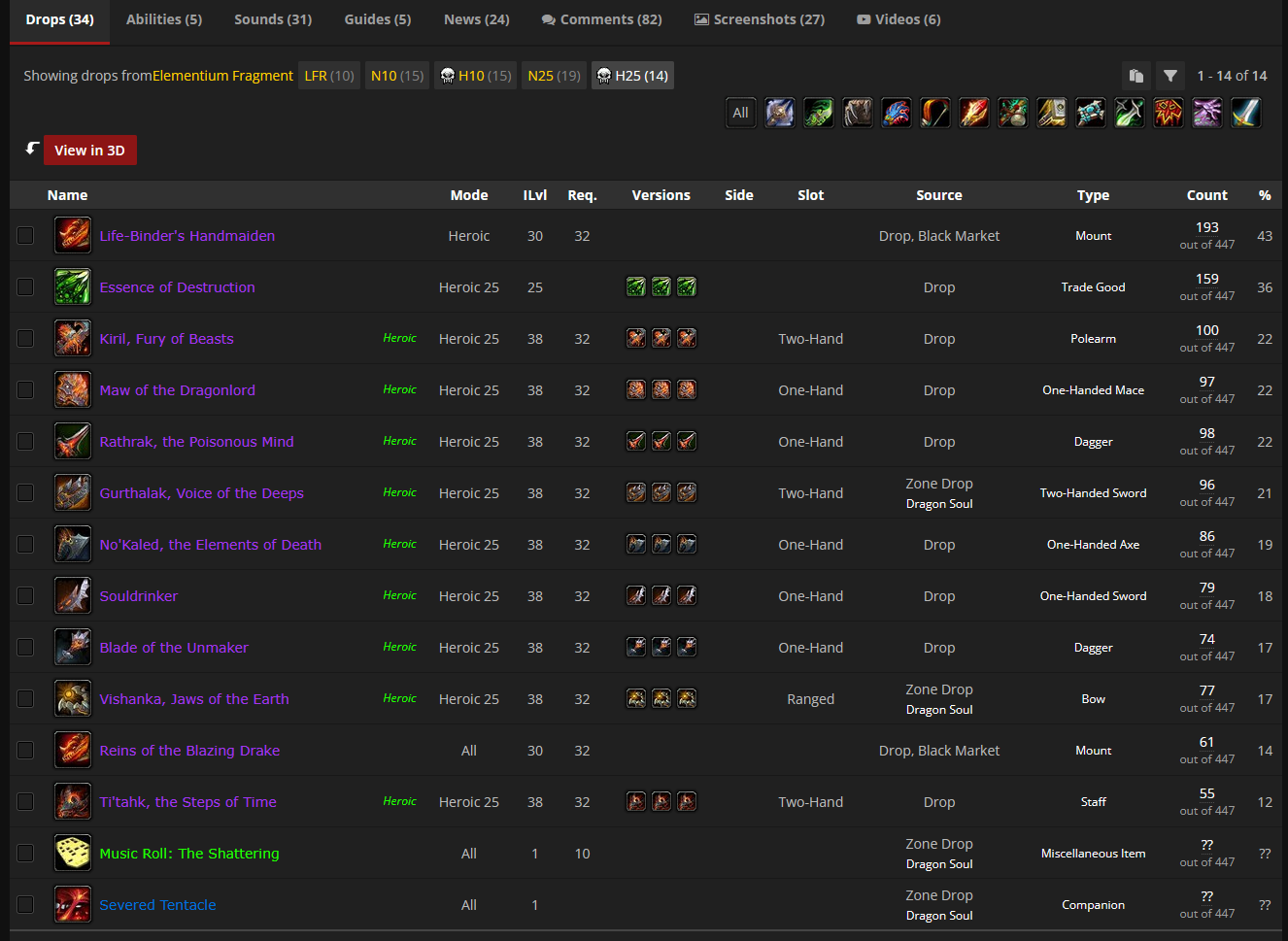Click the Gurthalak, Voice of the Deeps icon
The image size is (1288, 941).
73,492
